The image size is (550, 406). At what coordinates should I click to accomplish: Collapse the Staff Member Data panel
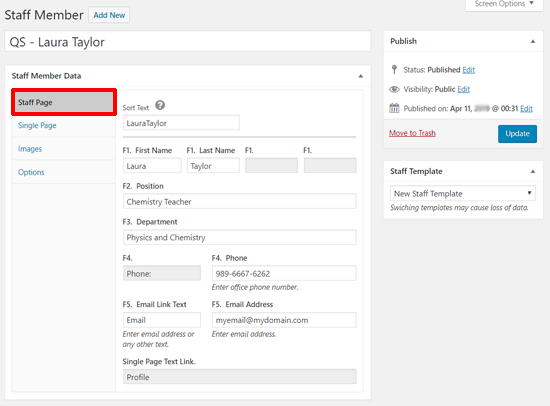click(361, 76)
